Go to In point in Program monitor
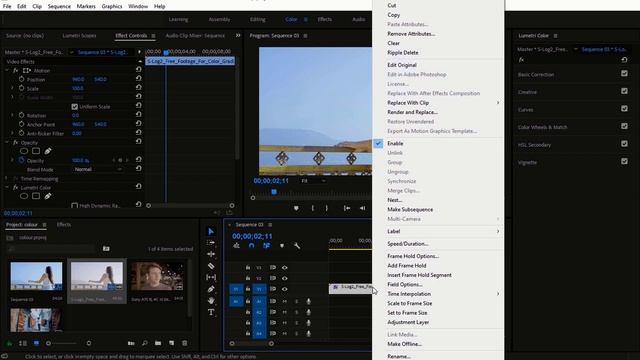 [x=347, y=208]
